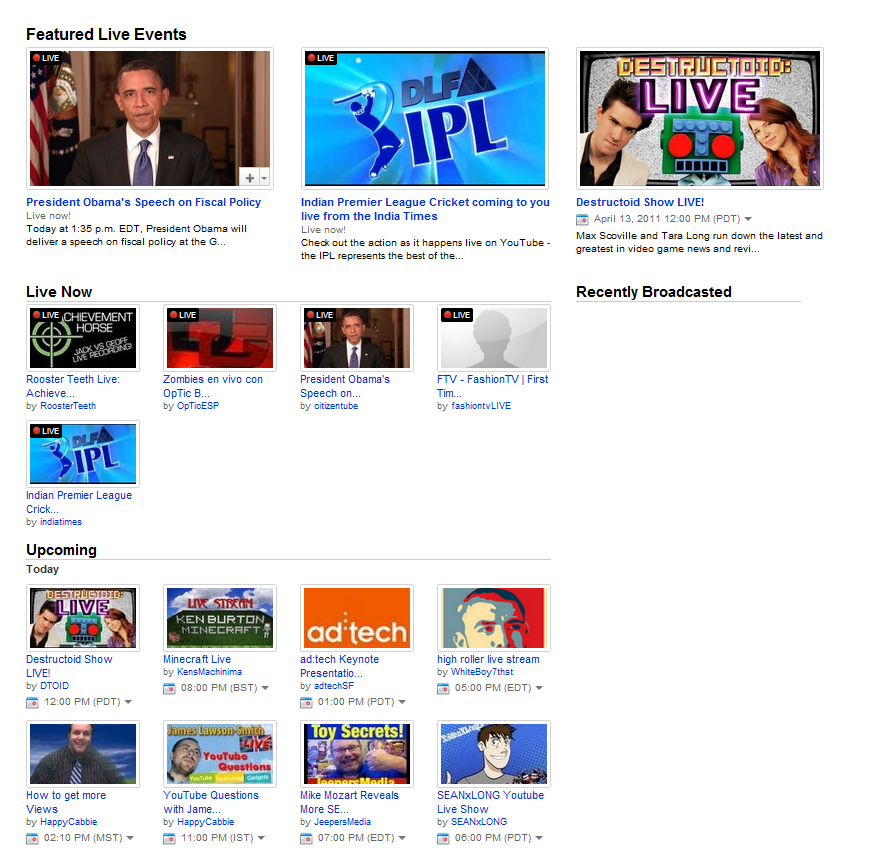This screenshot has height=853, width=876.
Task: Visit the fashiontvLIVE channel link
Action: coord(480,406)
